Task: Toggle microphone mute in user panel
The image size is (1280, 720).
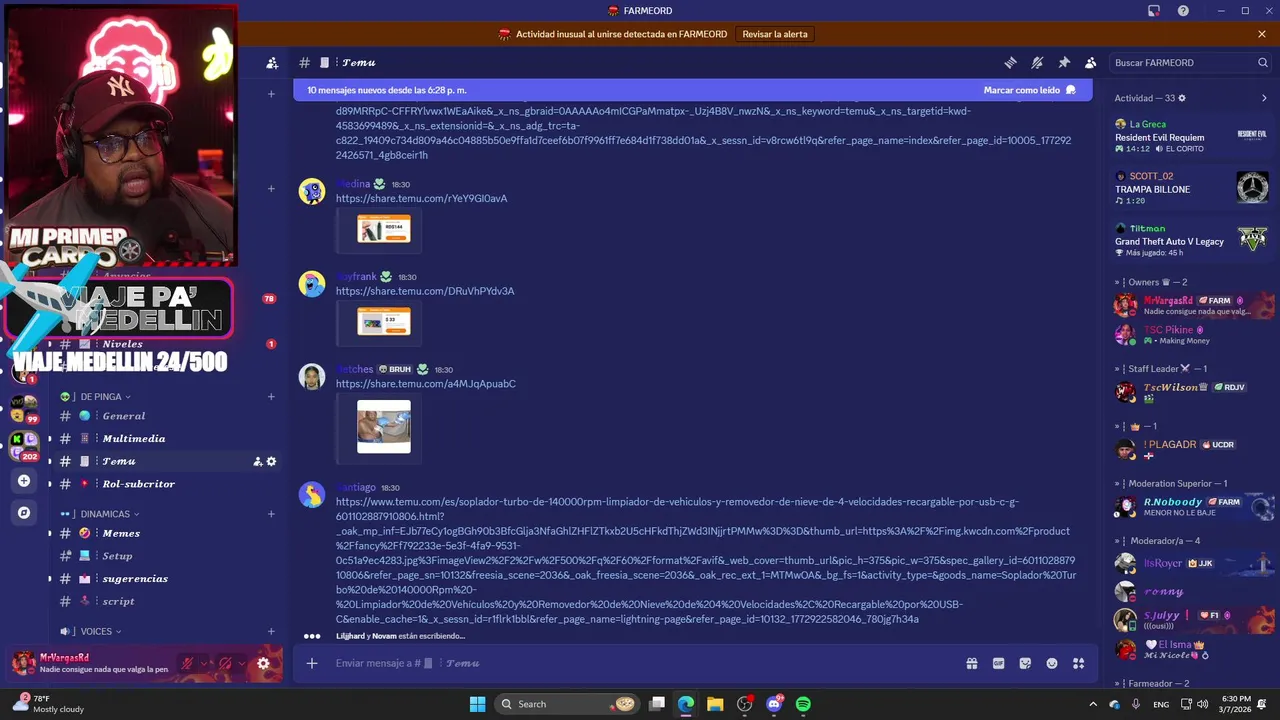Action: [187, 663]
